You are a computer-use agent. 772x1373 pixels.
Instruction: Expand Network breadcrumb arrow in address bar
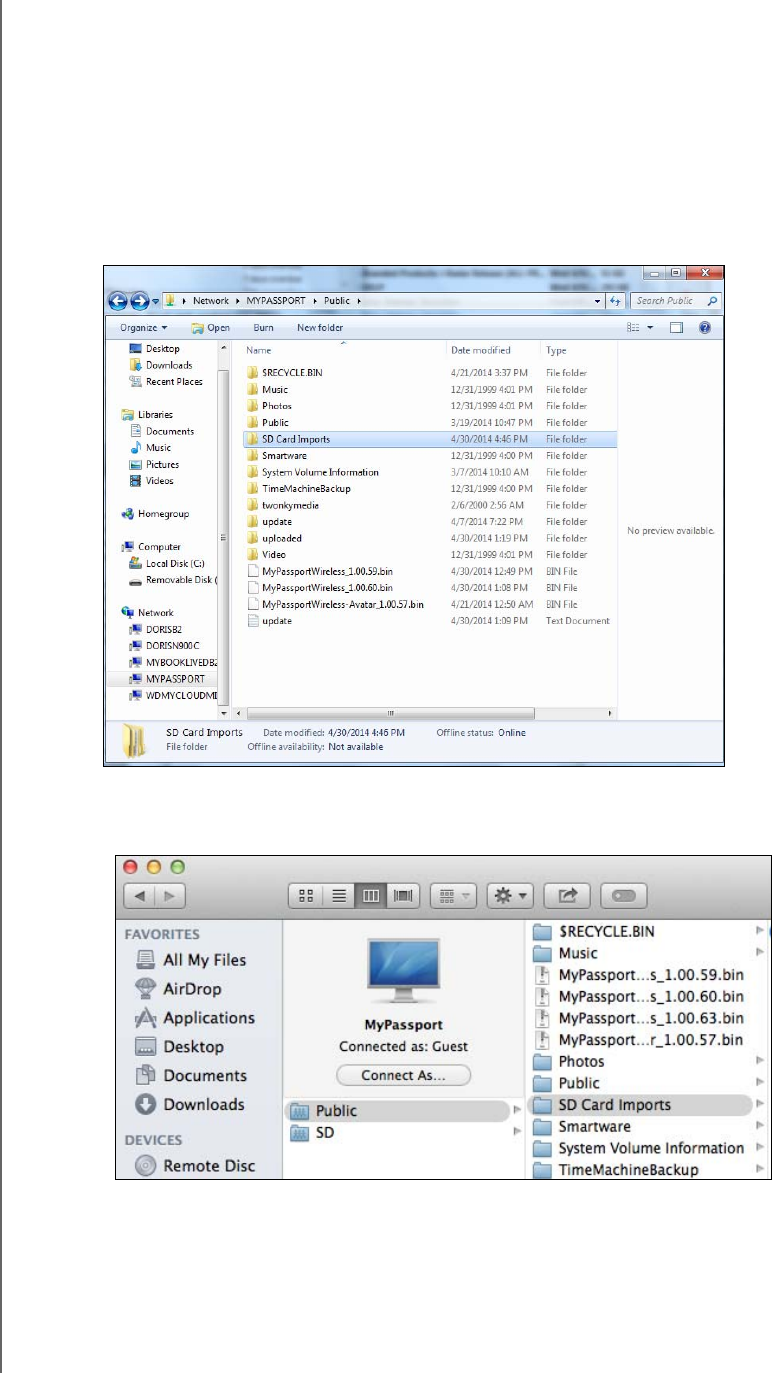click(x=236, y=301)
